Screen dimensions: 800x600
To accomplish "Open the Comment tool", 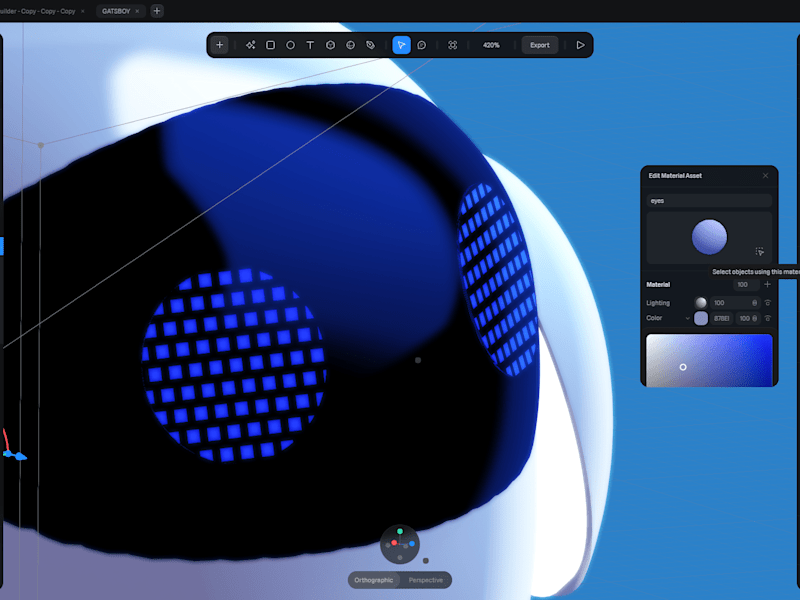I will pos(421,45).
